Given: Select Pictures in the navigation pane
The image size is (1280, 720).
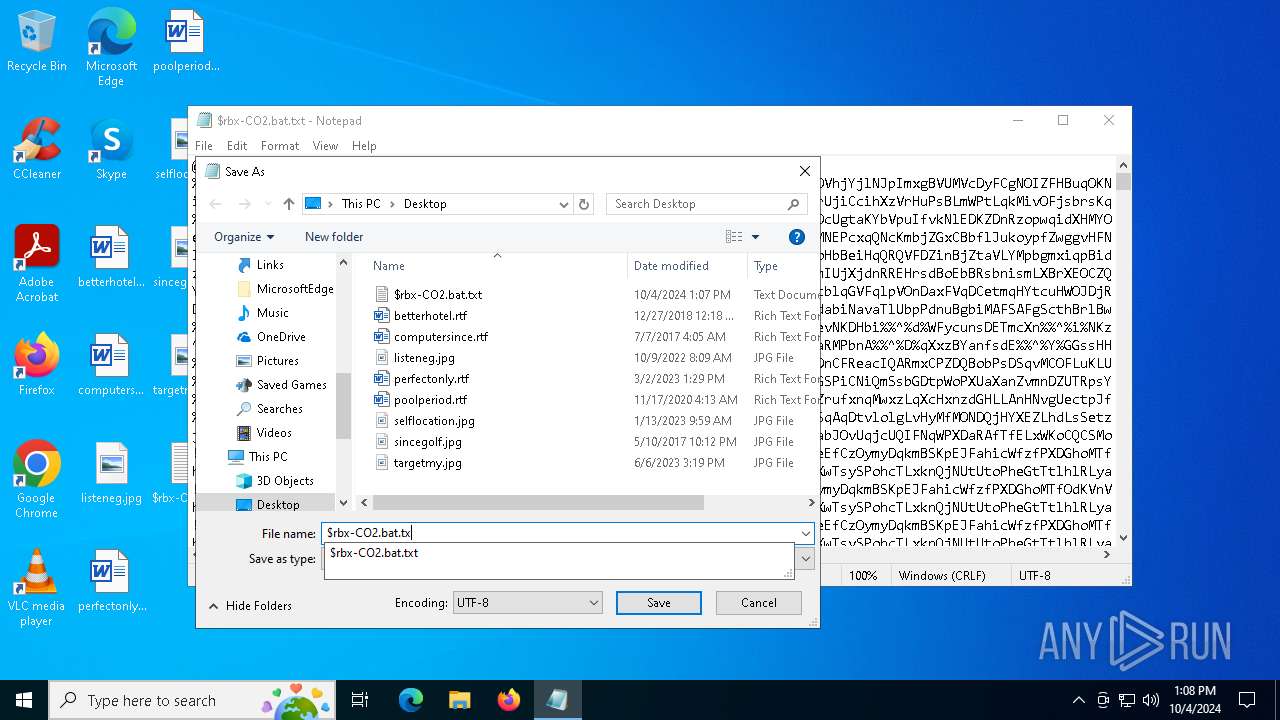Looking at the screenshot, I should 277,361.
